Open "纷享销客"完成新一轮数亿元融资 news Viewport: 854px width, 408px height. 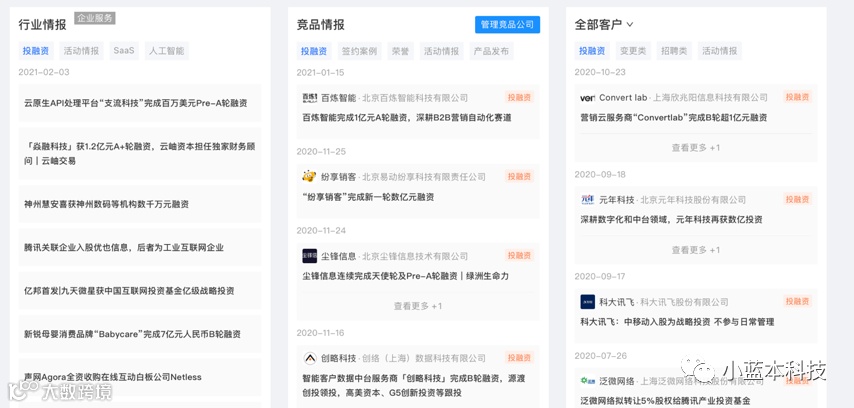coord(368,197)
